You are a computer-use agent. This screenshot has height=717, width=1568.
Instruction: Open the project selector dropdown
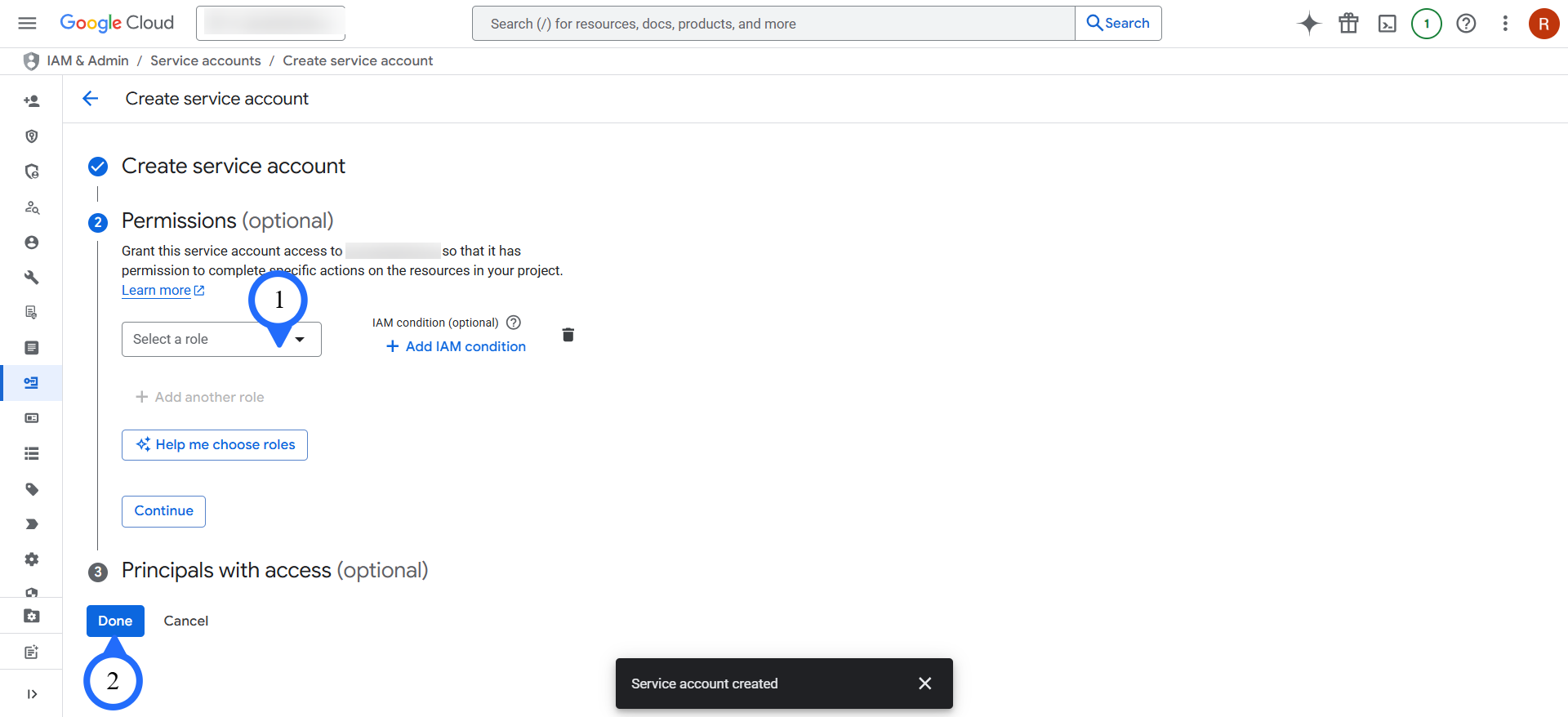coord(270,24)
